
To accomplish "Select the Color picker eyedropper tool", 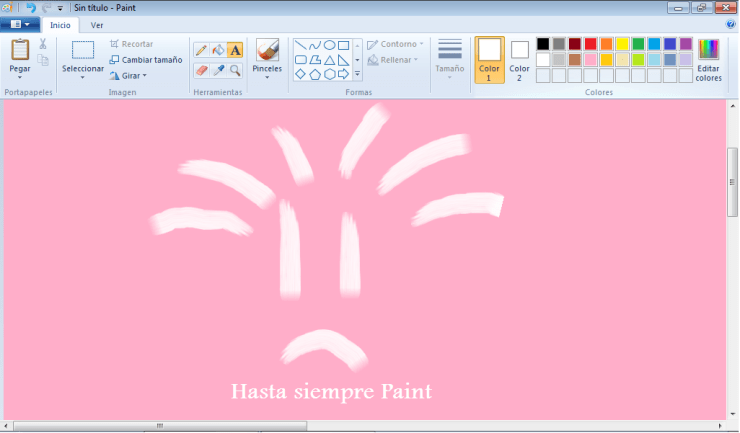I will pyautogui.click(x=218, y=70).
